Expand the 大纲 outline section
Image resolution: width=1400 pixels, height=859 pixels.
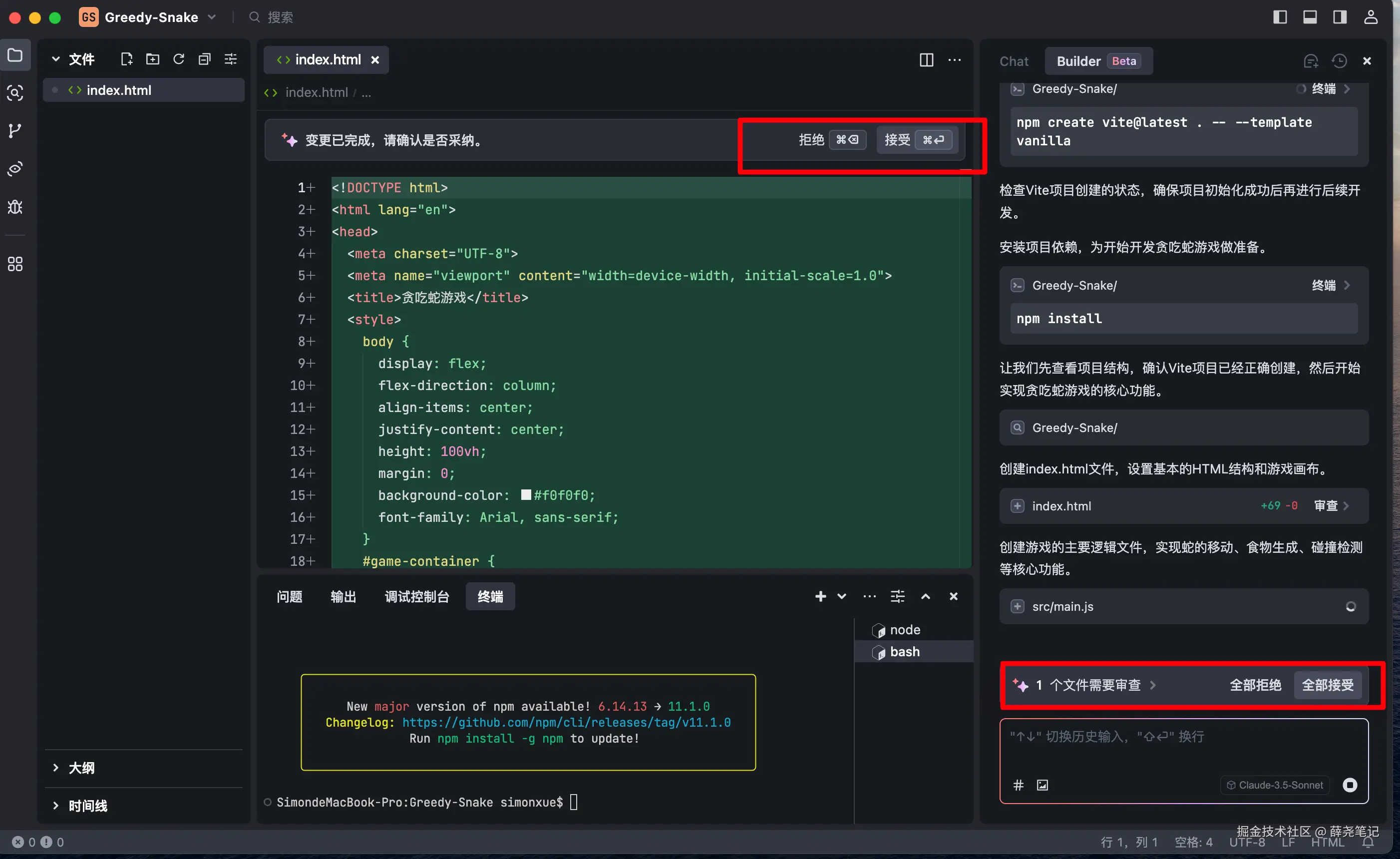tap(81, 768)
